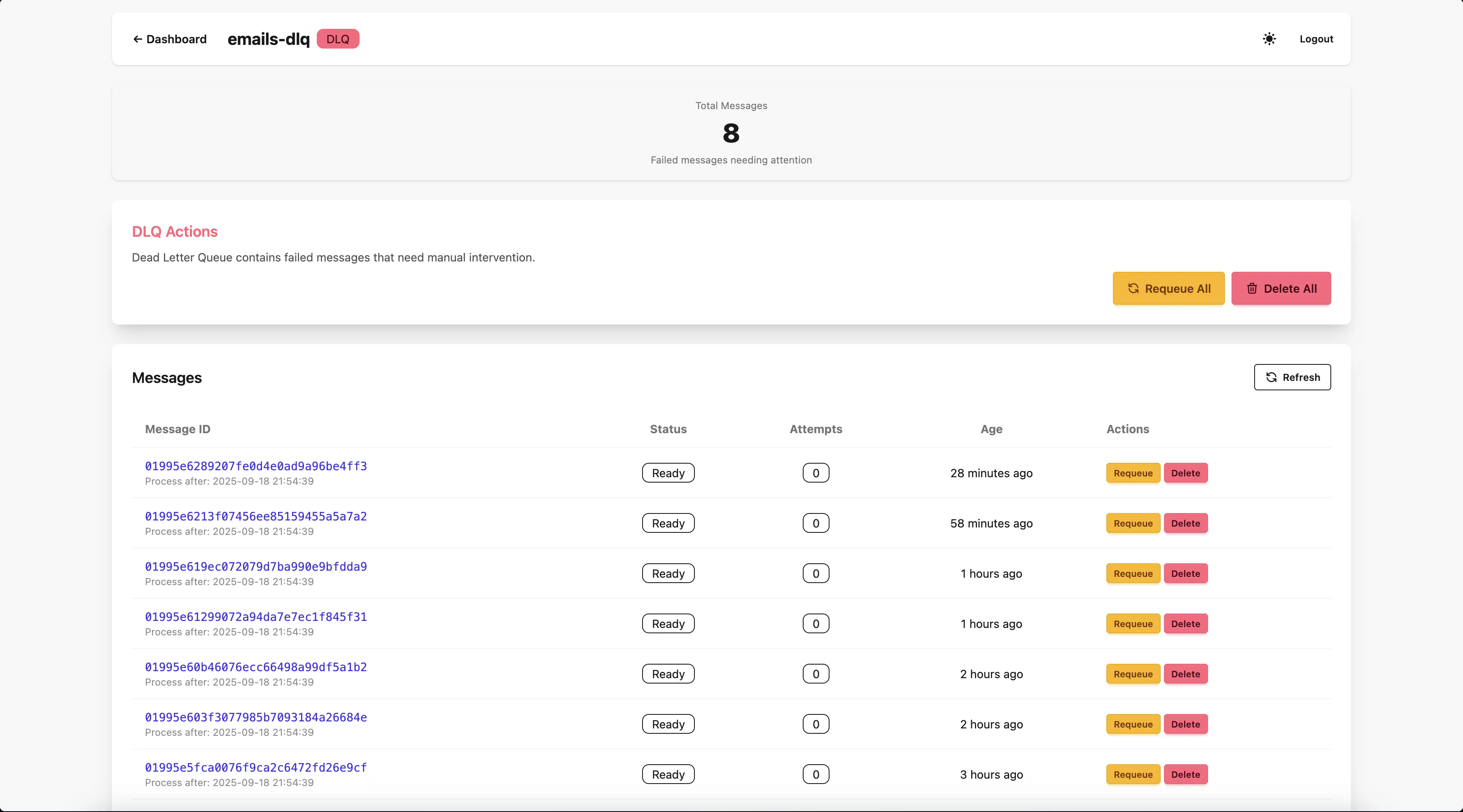Click the Status column header

(668, 429)
